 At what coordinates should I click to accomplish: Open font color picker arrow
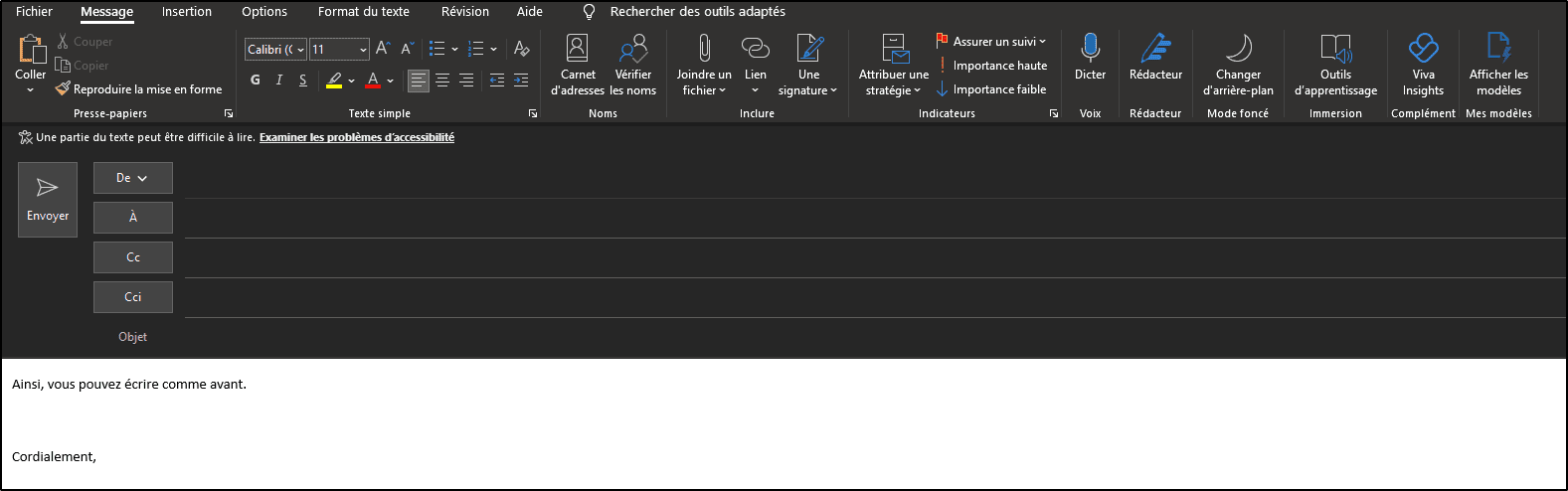390,81
